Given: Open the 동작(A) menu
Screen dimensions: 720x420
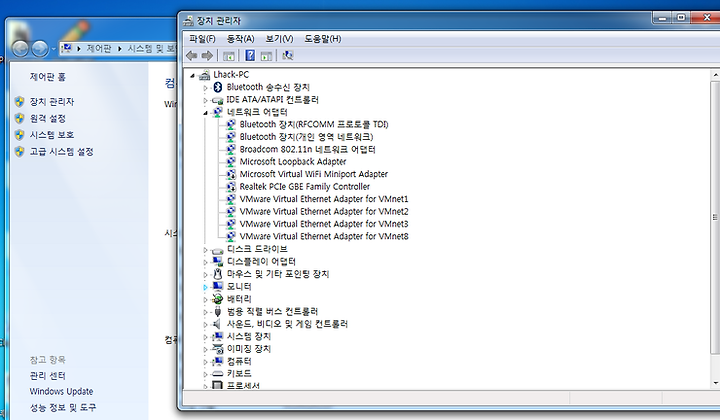Looking at the screenshot, I should 241,39.
